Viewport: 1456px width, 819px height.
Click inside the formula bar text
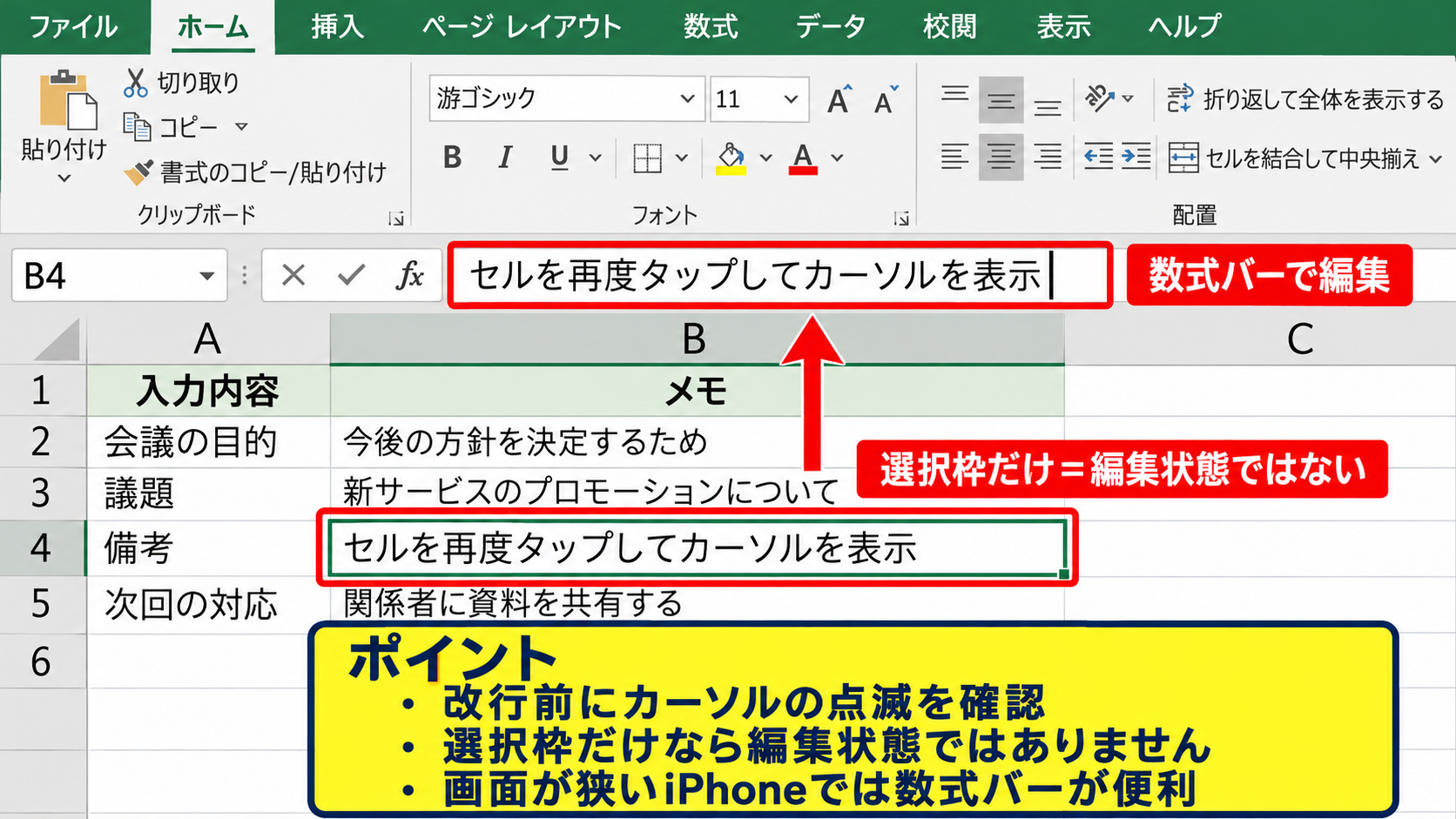point(755,276)
